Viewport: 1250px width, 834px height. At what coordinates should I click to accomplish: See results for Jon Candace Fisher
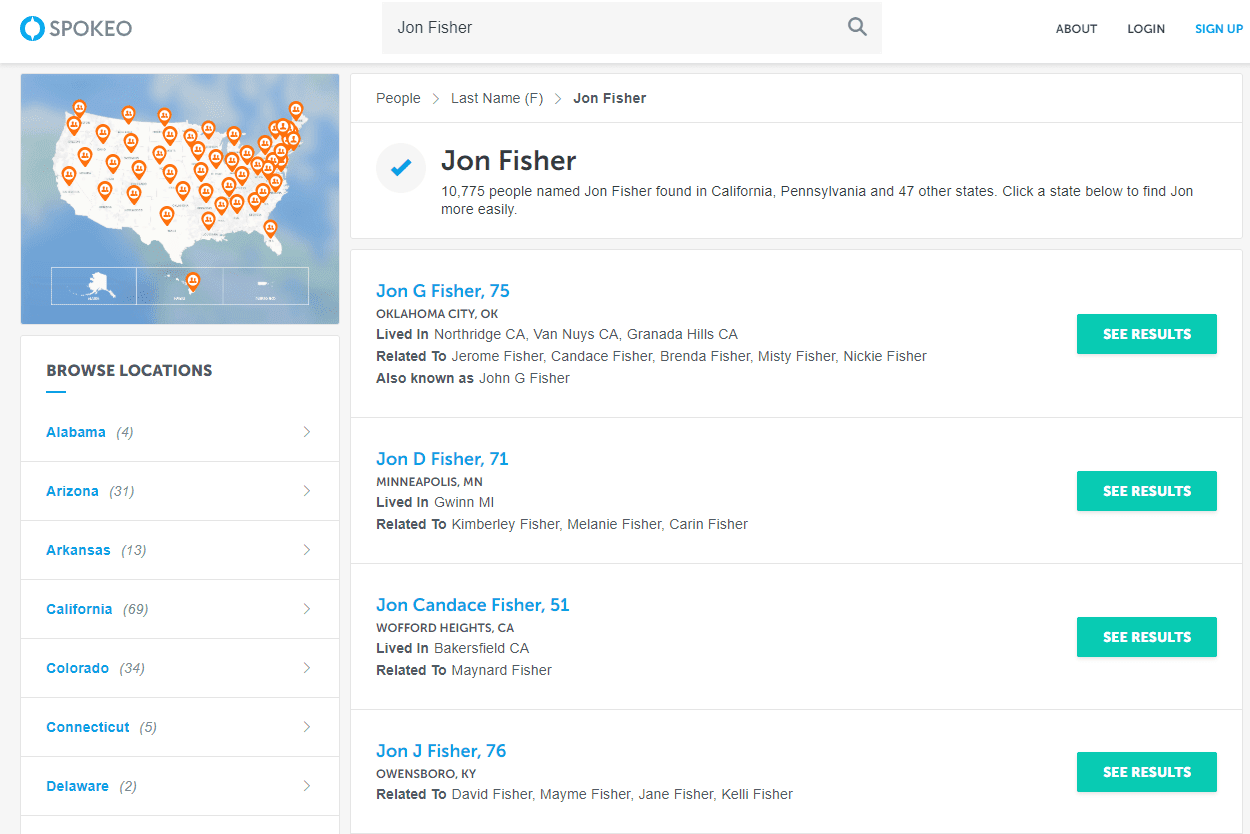[1146, 637]
